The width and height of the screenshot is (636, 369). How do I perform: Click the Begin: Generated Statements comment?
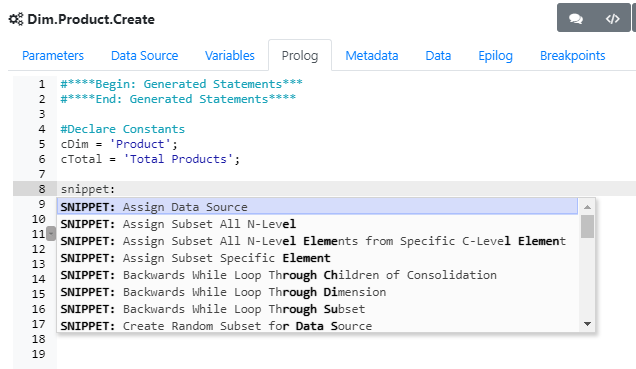181,84
